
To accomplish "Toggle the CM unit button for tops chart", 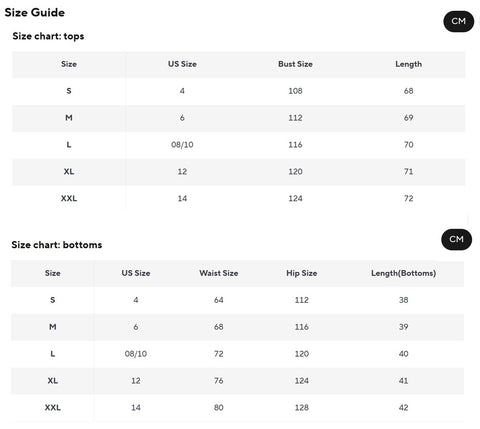I will (x=458, y=21).
